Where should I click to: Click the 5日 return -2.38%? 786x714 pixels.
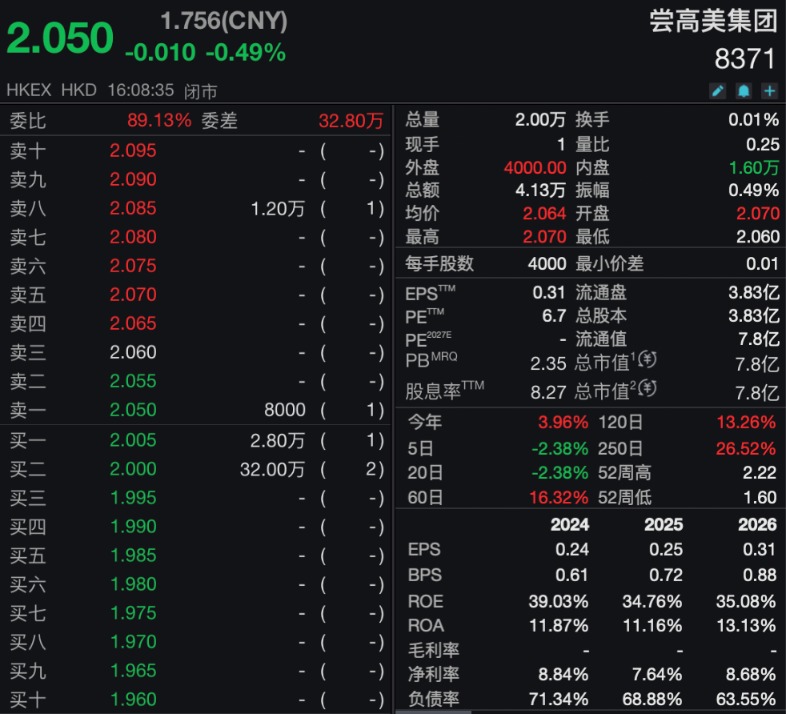click(x=560, y=448)
